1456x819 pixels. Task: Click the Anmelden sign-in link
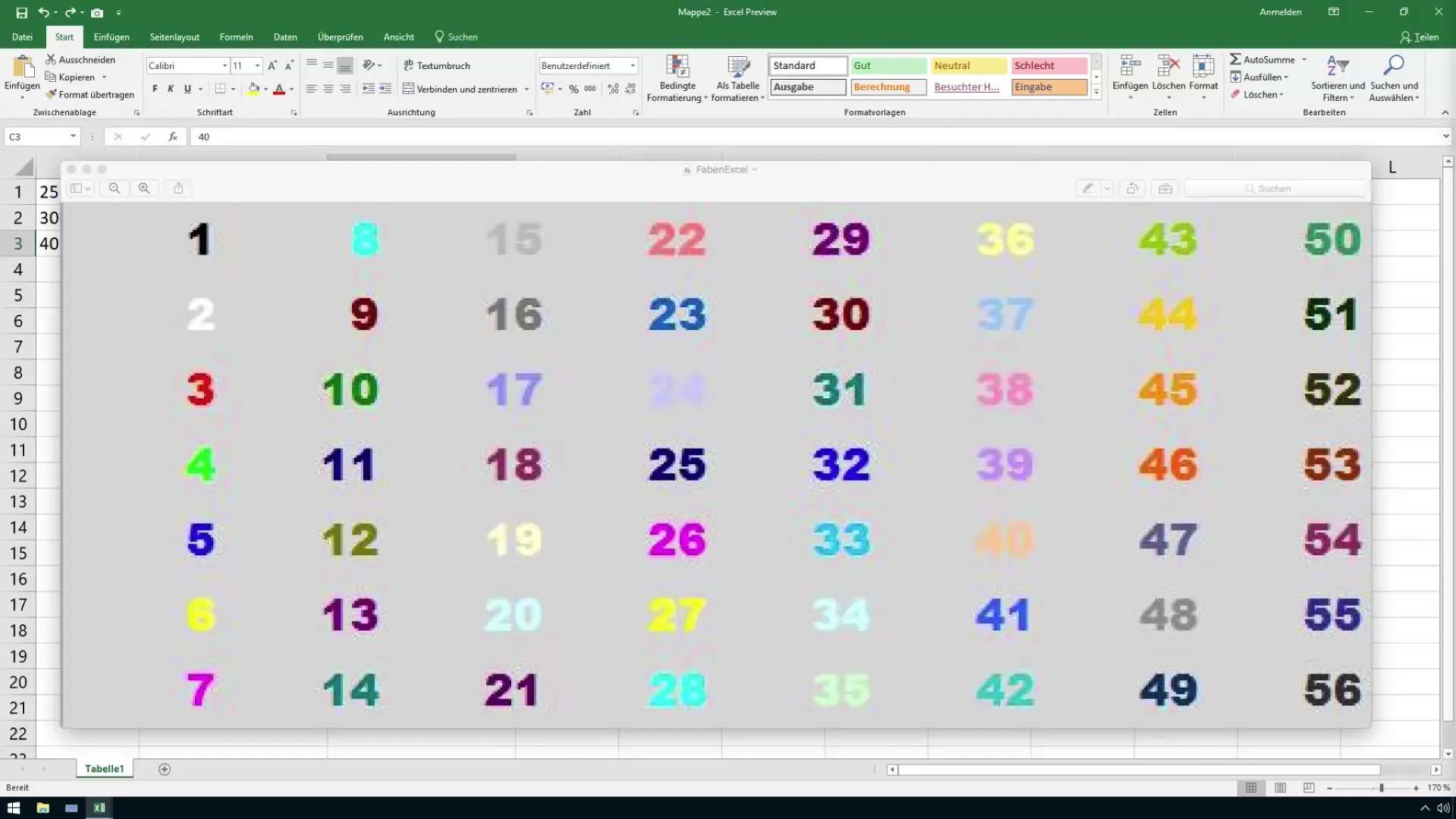pyautogui.click(x=1280, y=12)
